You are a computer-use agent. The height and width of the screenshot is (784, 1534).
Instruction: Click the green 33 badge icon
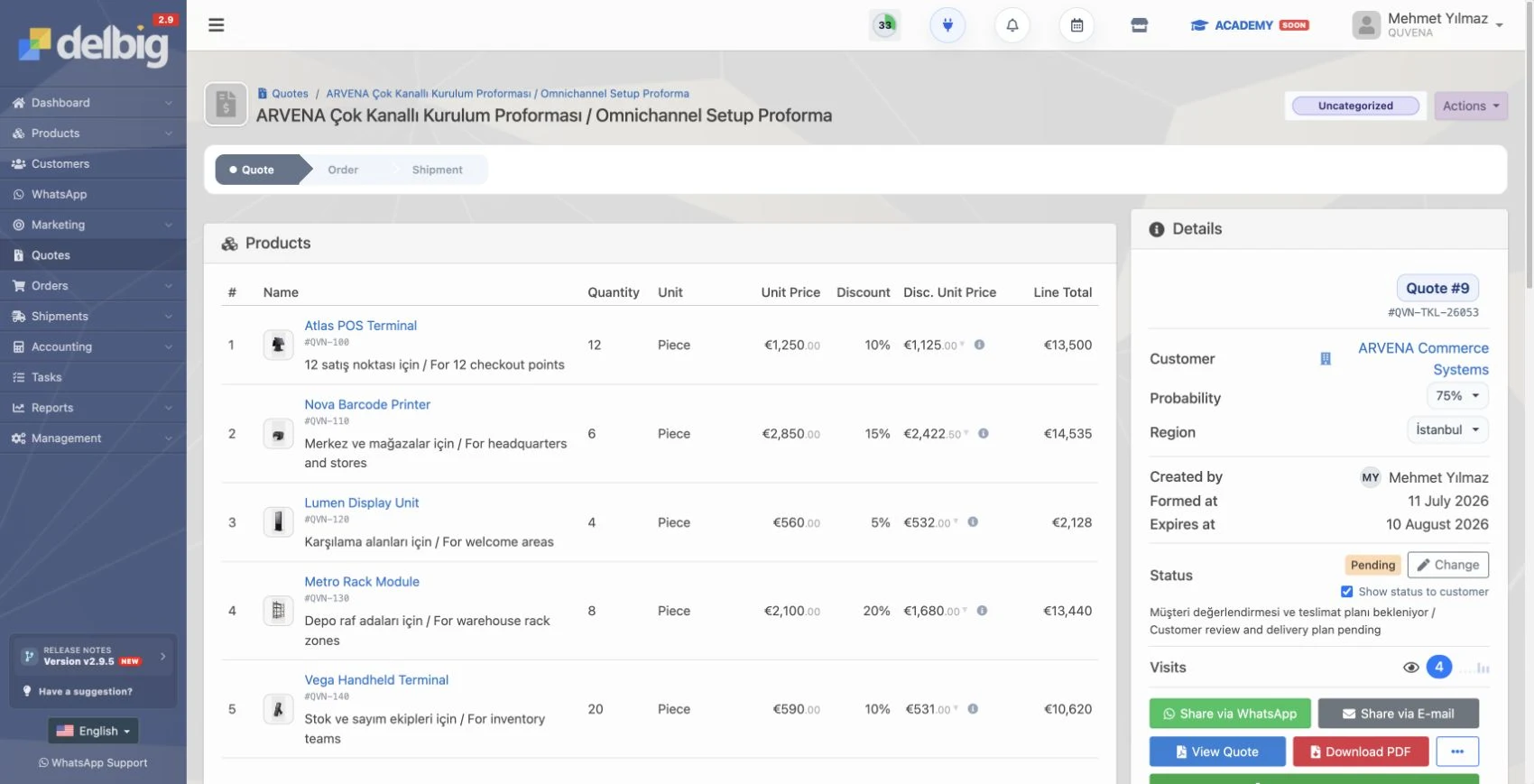click(x=885, y=25)
